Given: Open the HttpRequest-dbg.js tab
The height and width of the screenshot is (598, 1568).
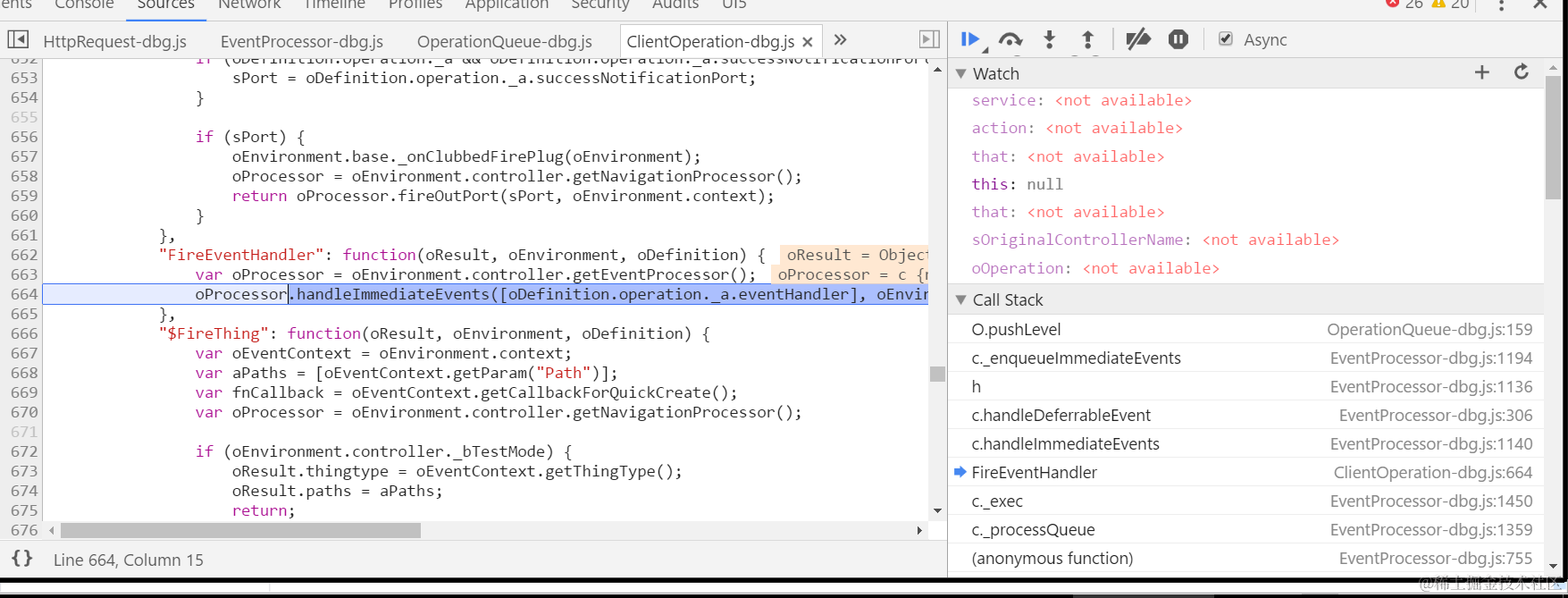Looking at the screenshot, I should [115, 41].
